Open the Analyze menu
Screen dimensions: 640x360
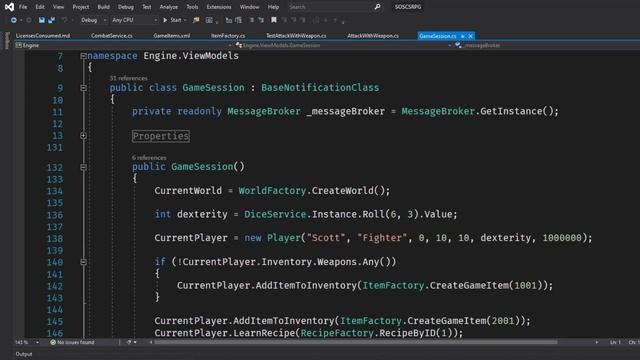[169, 7]
